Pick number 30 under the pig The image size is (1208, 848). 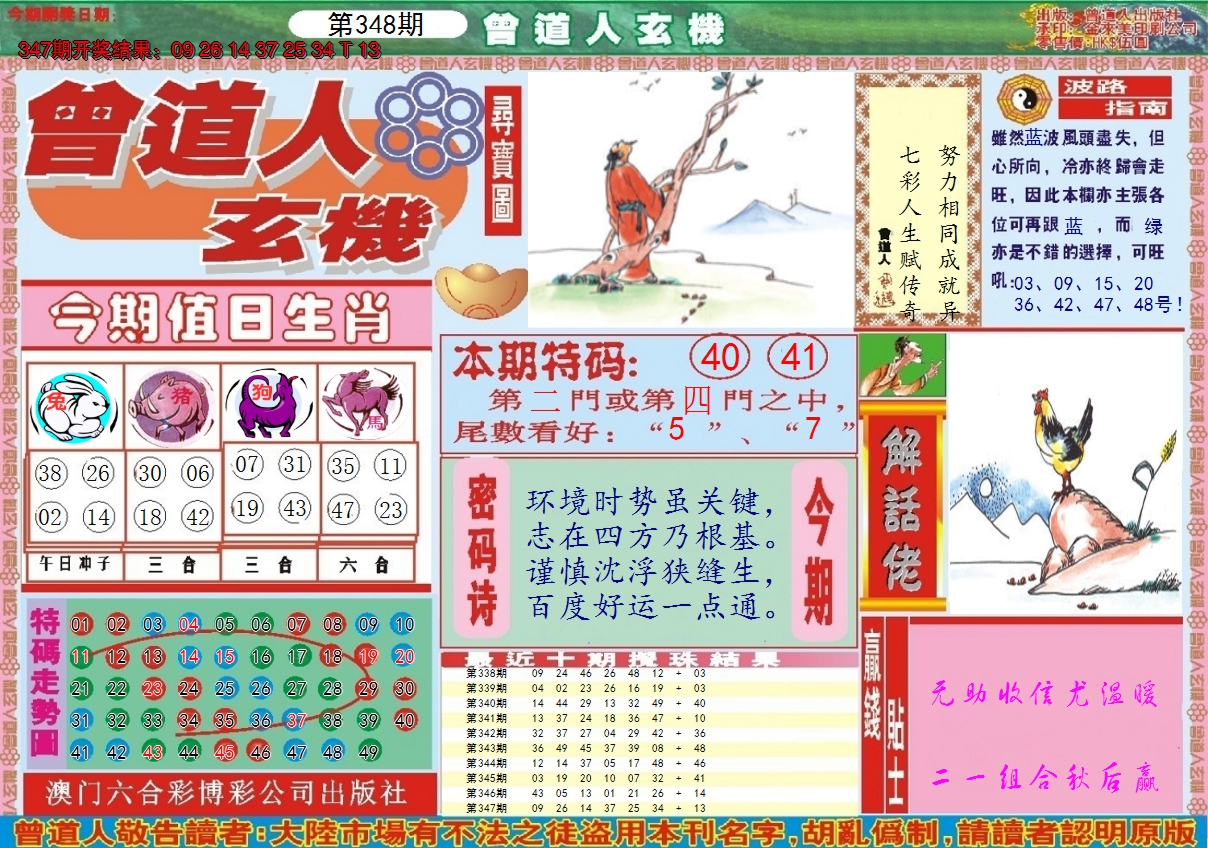point(150,473)
